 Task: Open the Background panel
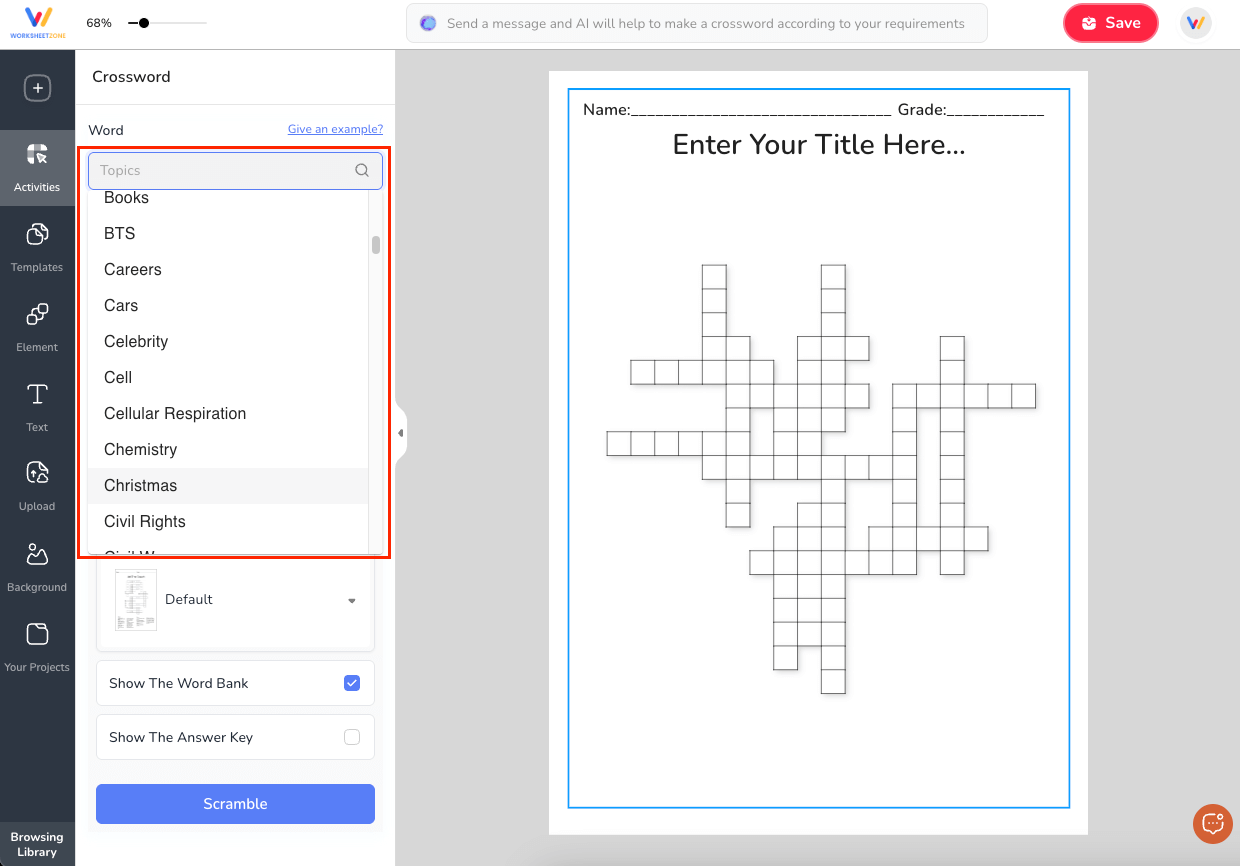(37, 567)
